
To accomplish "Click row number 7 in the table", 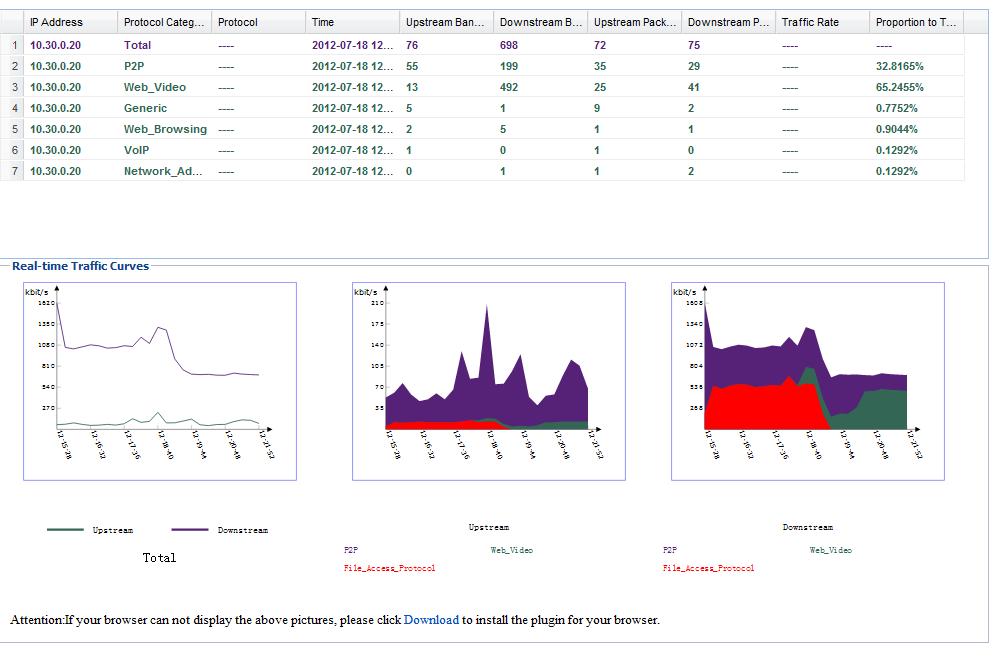I will click(x=15, y=171).
